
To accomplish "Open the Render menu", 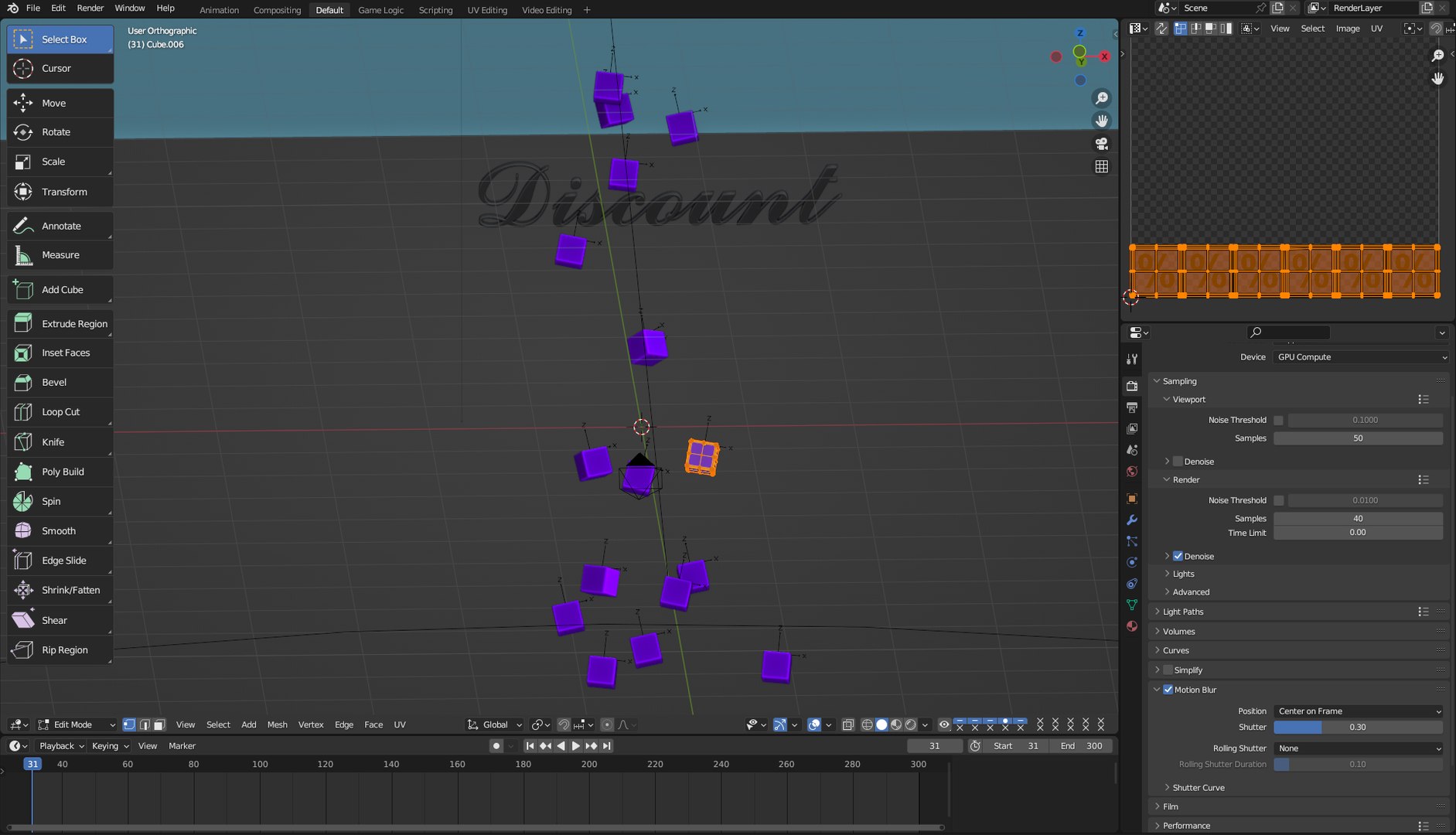I will [x=90, y=8].
